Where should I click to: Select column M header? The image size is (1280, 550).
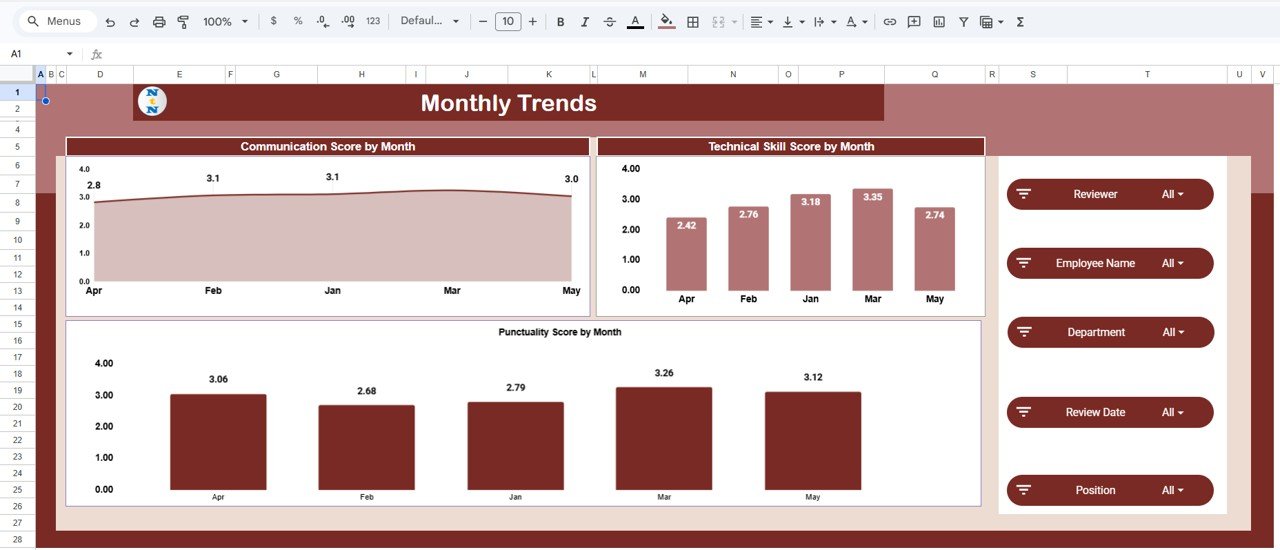coord(642,74)
